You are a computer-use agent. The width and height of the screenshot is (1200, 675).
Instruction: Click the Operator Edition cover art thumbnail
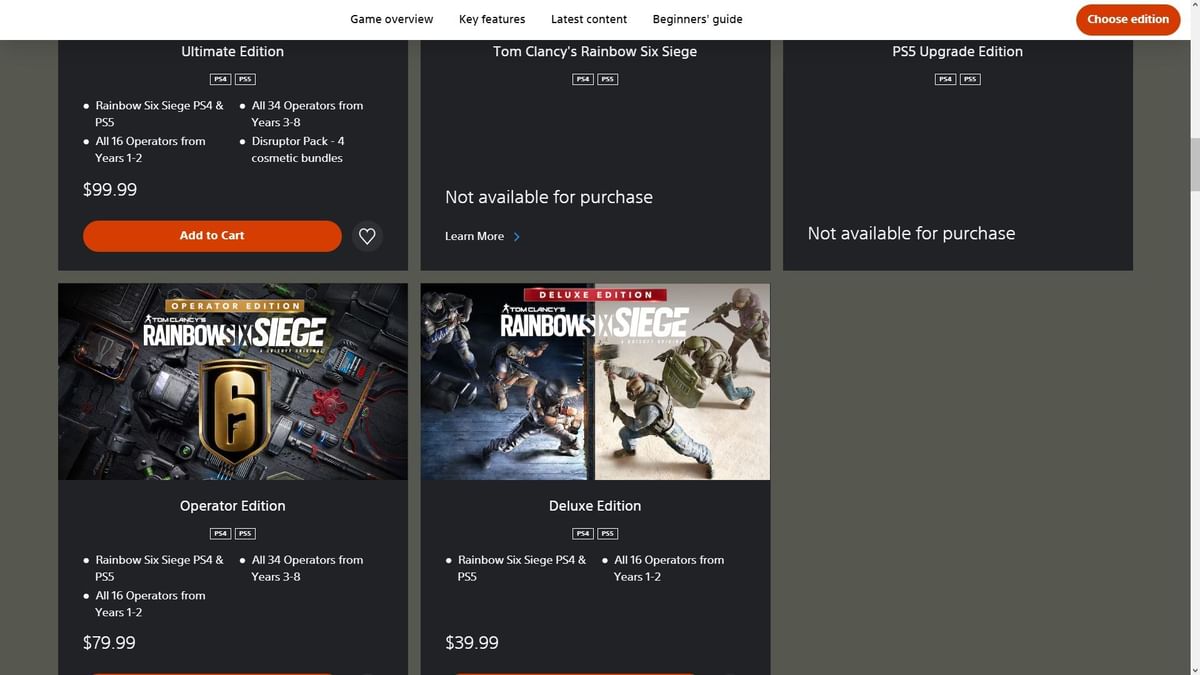(x=233, y=381)
